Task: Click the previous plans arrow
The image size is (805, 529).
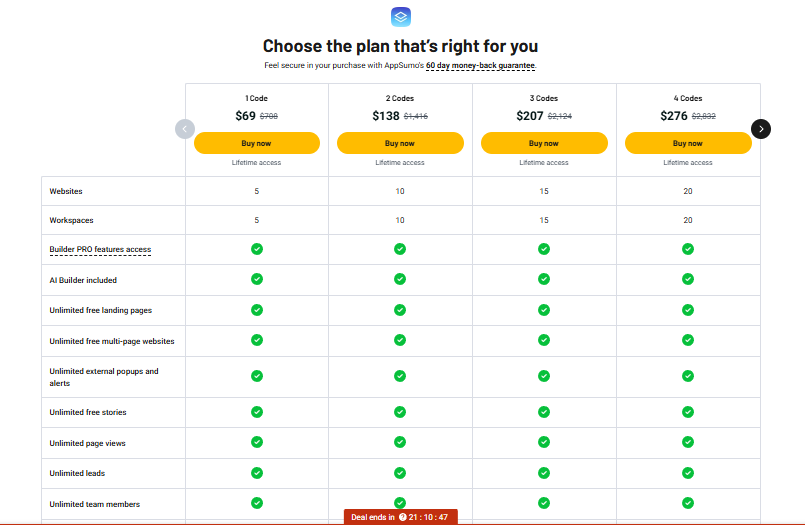Action: point(185,129)
